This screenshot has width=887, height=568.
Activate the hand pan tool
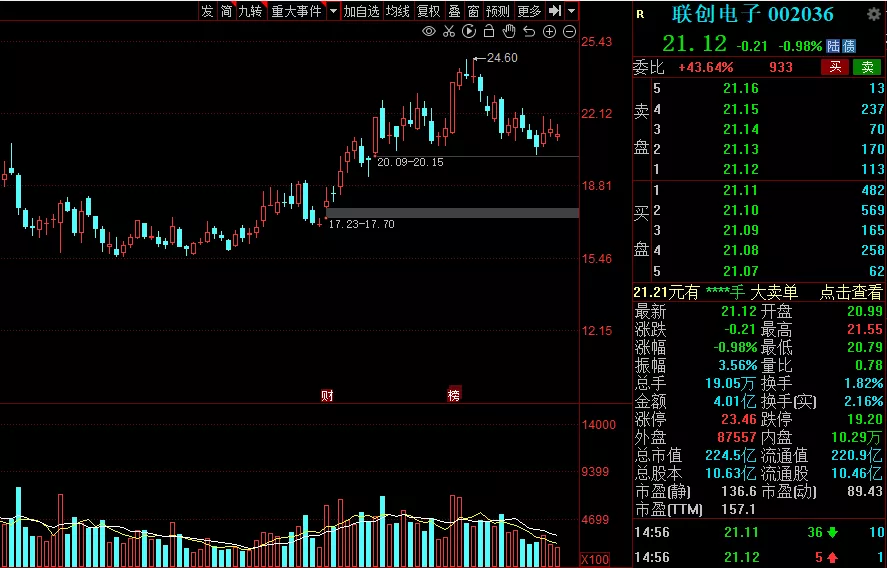coord(509,32)
